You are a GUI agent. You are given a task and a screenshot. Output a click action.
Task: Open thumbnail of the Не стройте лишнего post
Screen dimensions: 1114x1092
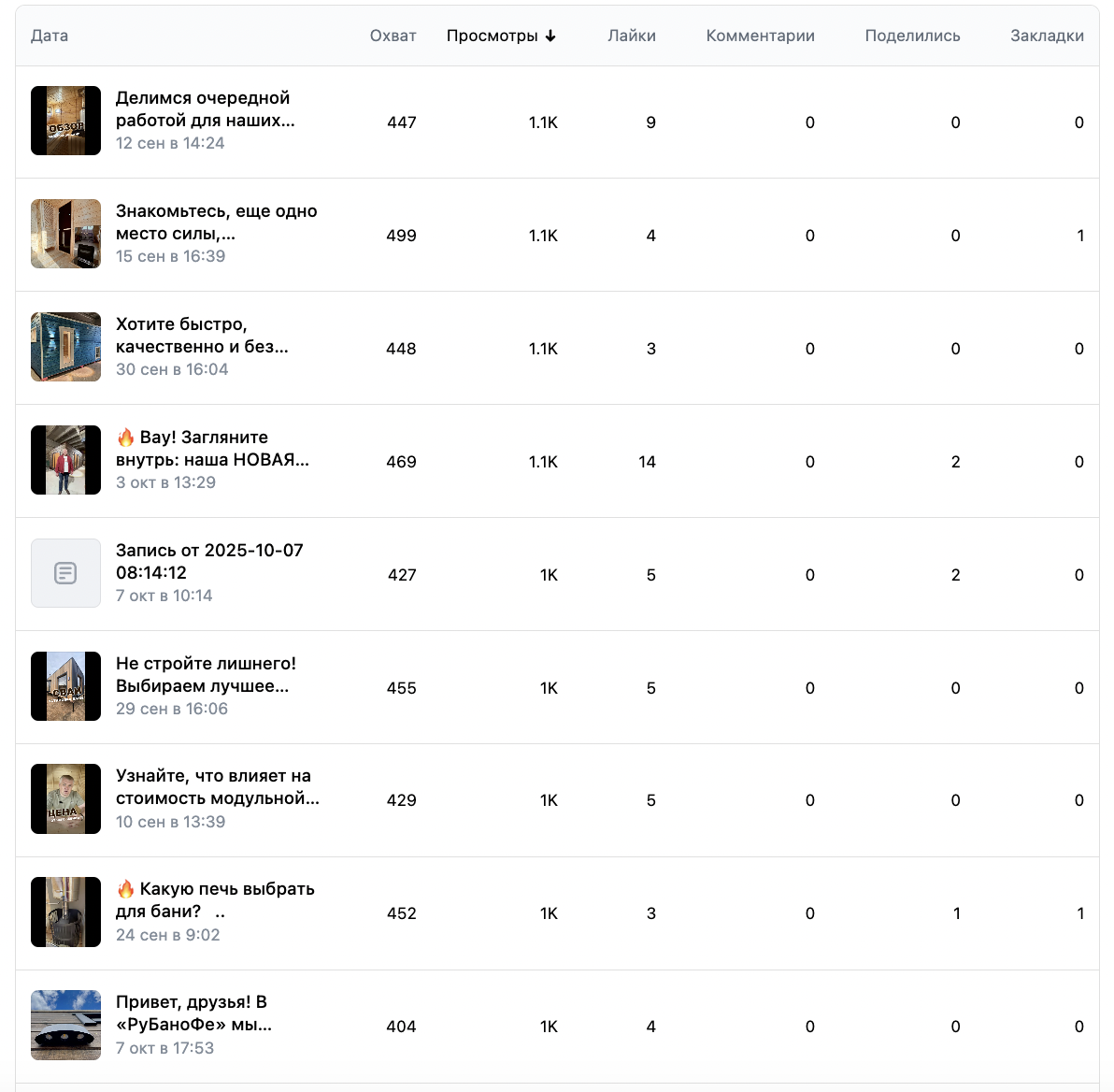65,686
